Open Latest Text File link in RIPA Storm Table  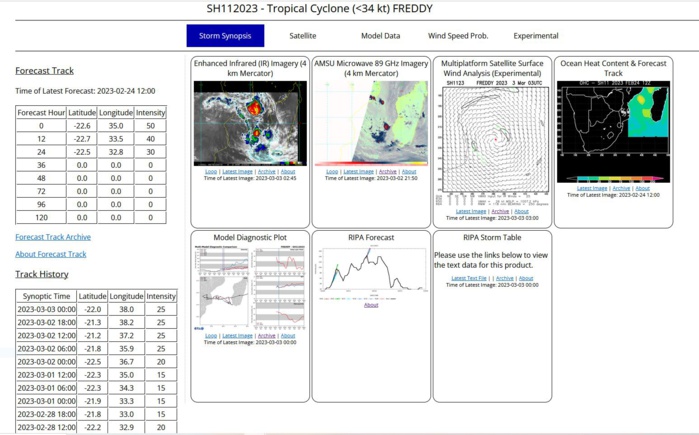coord(469,278)
